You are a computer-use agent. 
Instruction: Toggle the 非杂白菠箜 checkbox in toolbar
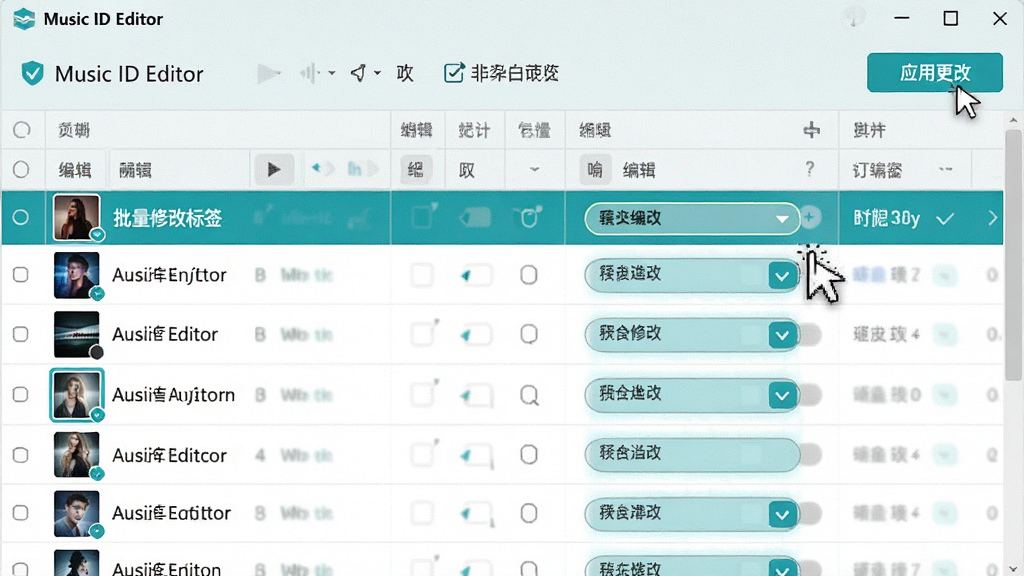tap(454, 73)
